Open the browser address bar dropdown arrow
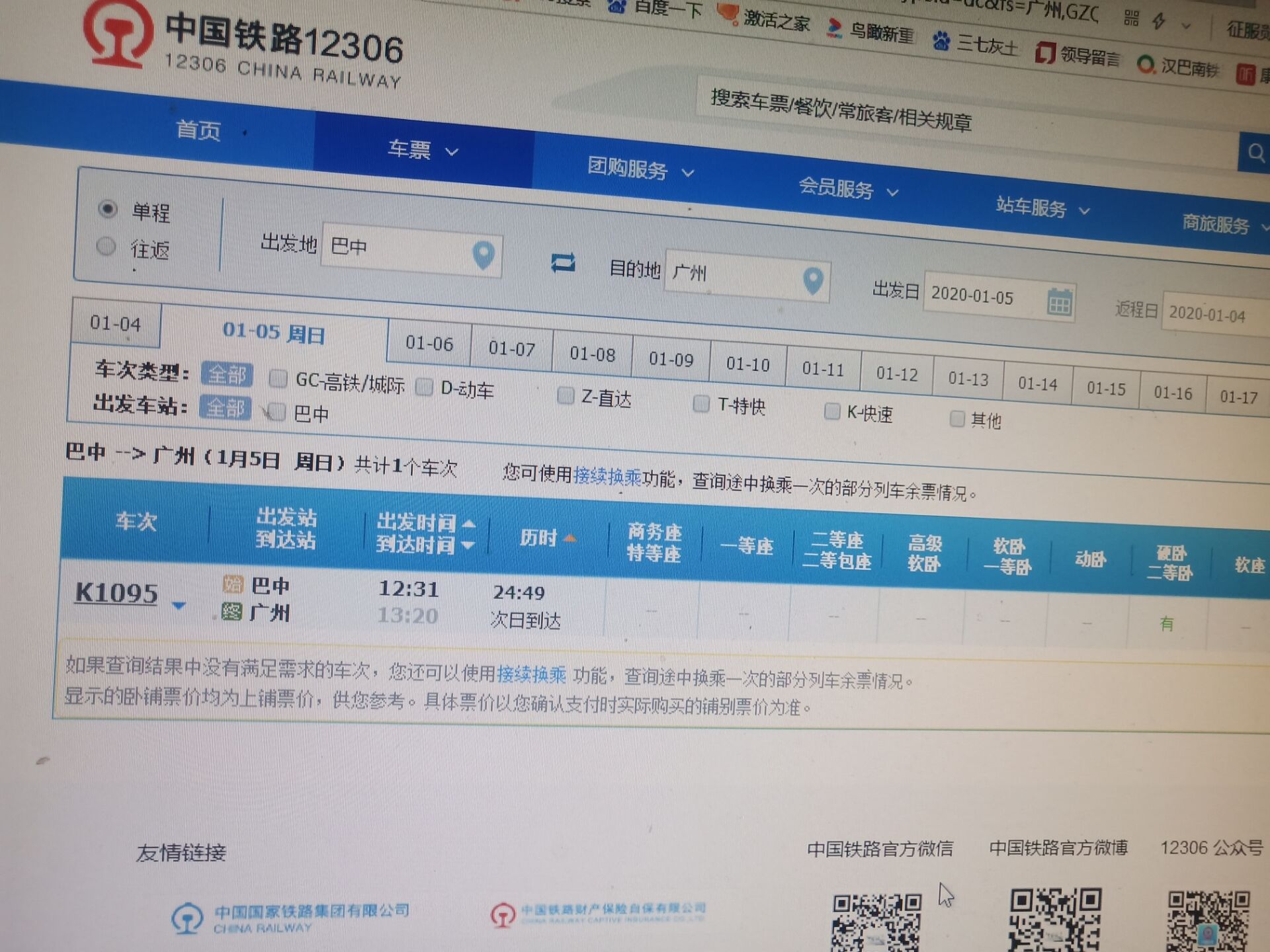Viewport: 1270px width, 952px height. pyautogui.click(x=1187, y=26)
